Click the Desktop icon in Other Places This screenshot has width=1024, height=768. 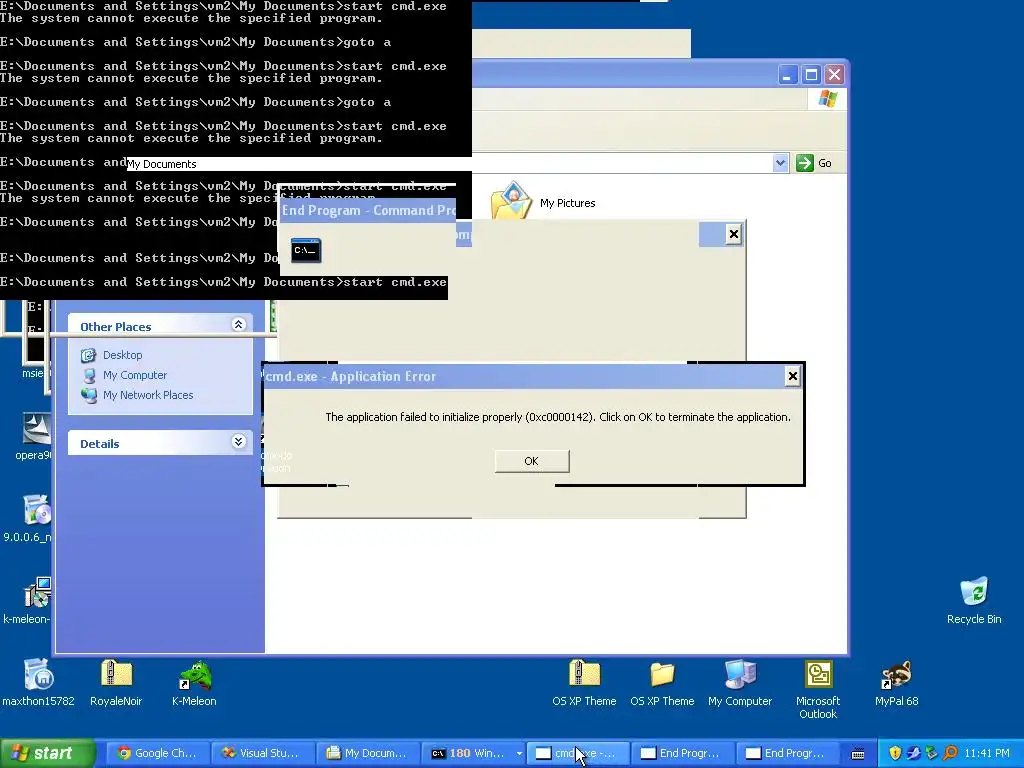(x=88, y=355)
